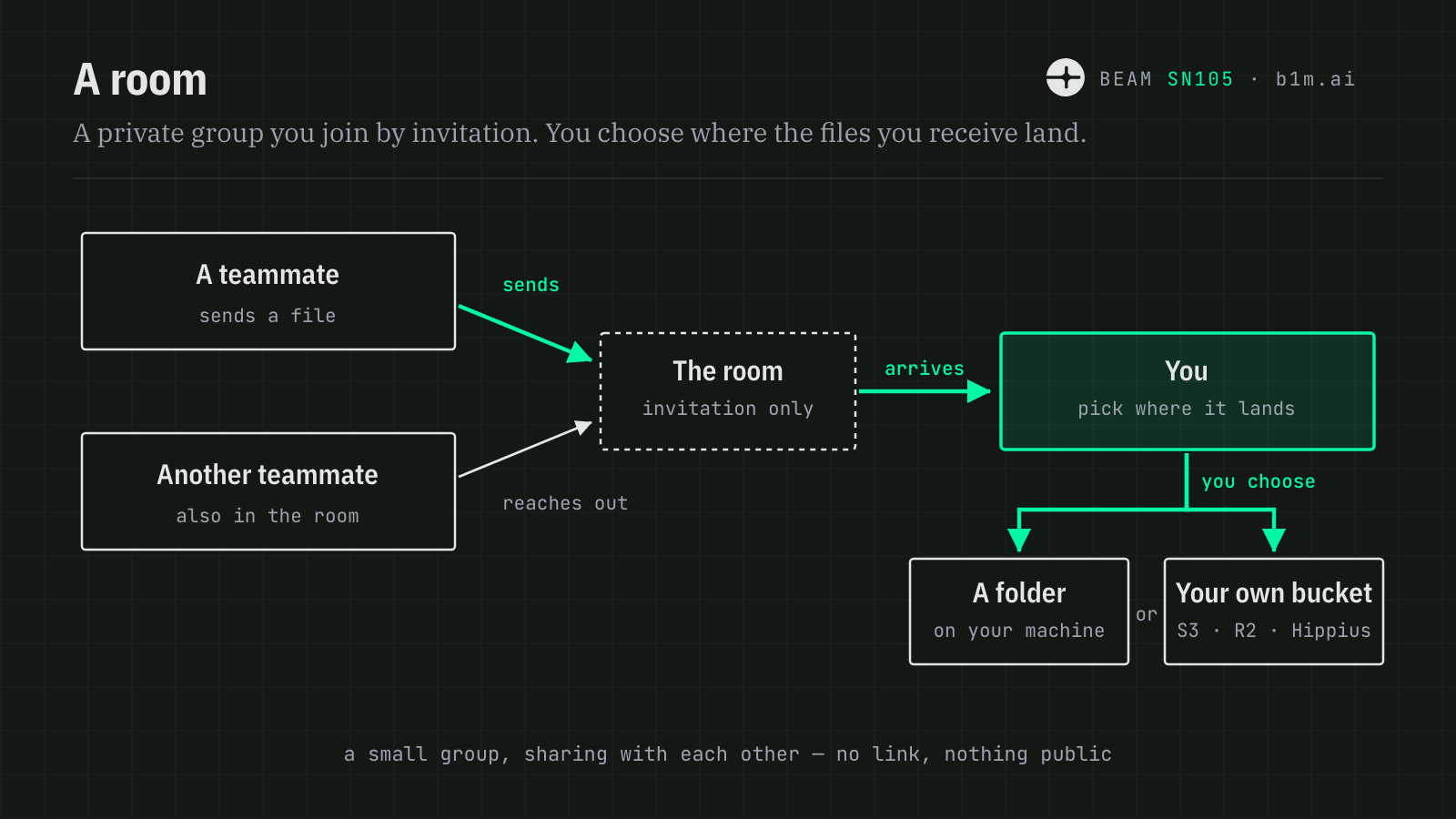Click the 'or' text between the boxes
1456x819 pixels.
[x=1147, y=614]
